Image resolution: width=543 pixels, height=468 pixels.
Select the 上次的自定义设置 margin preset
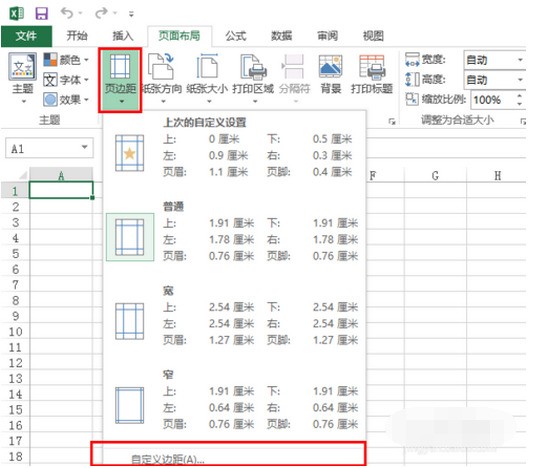(234, 147)
